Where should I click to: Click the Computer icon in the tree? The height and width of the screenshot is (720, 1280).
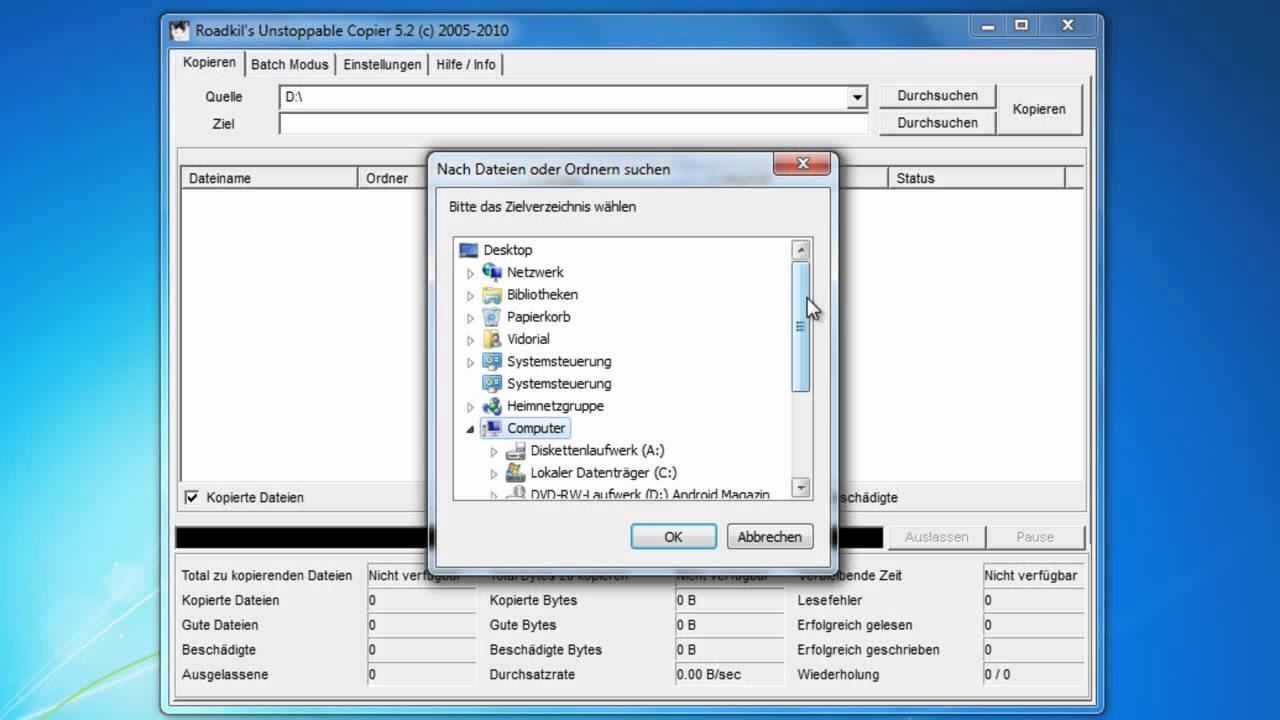[492, 428]
